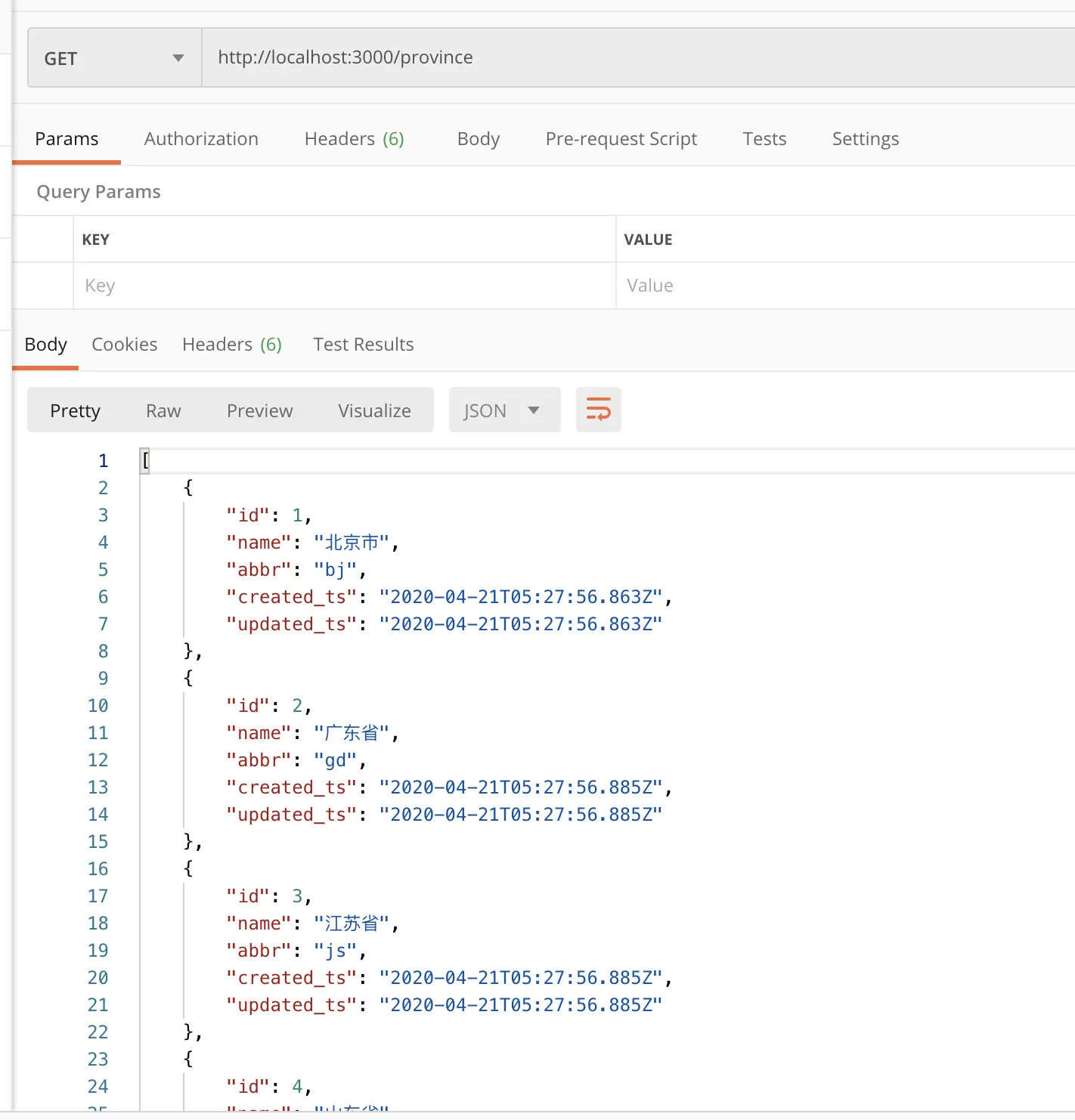
Task: Open the response Cookies tab
Action: click(x=125, y=345)
